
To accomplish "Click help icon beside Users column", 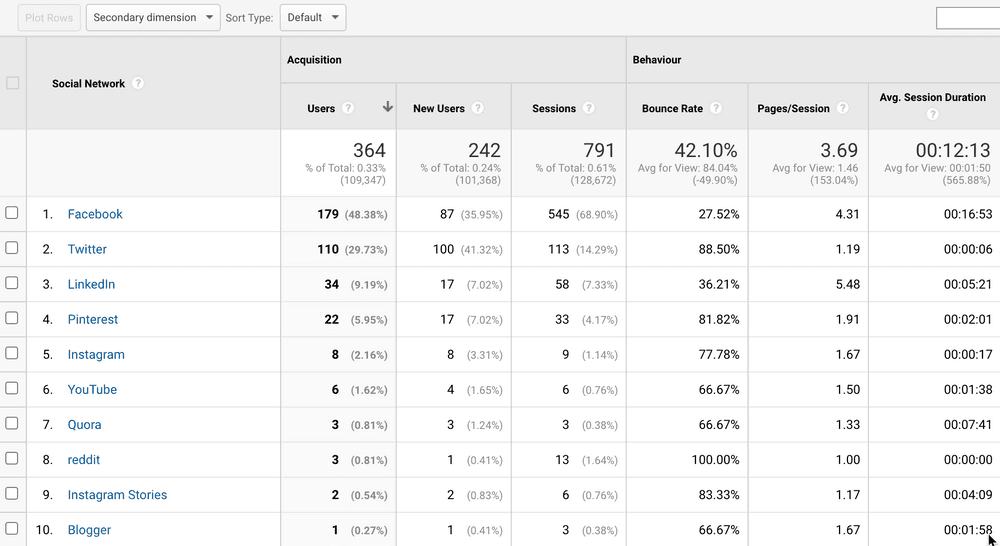I will tap(348, 109).
